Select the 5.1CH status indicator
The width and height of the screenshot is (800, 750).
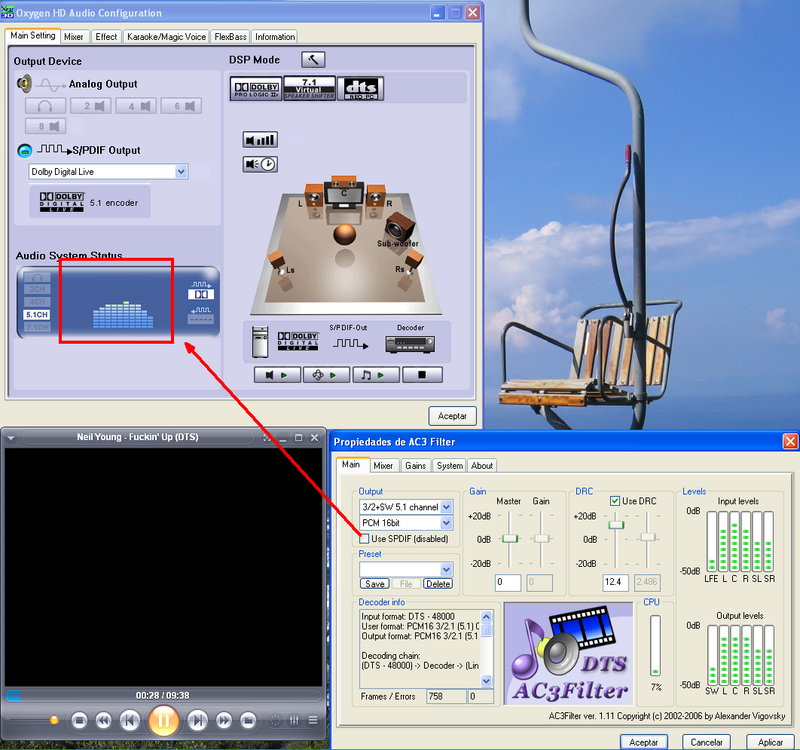pyautogui.click(x=37, y=315)
